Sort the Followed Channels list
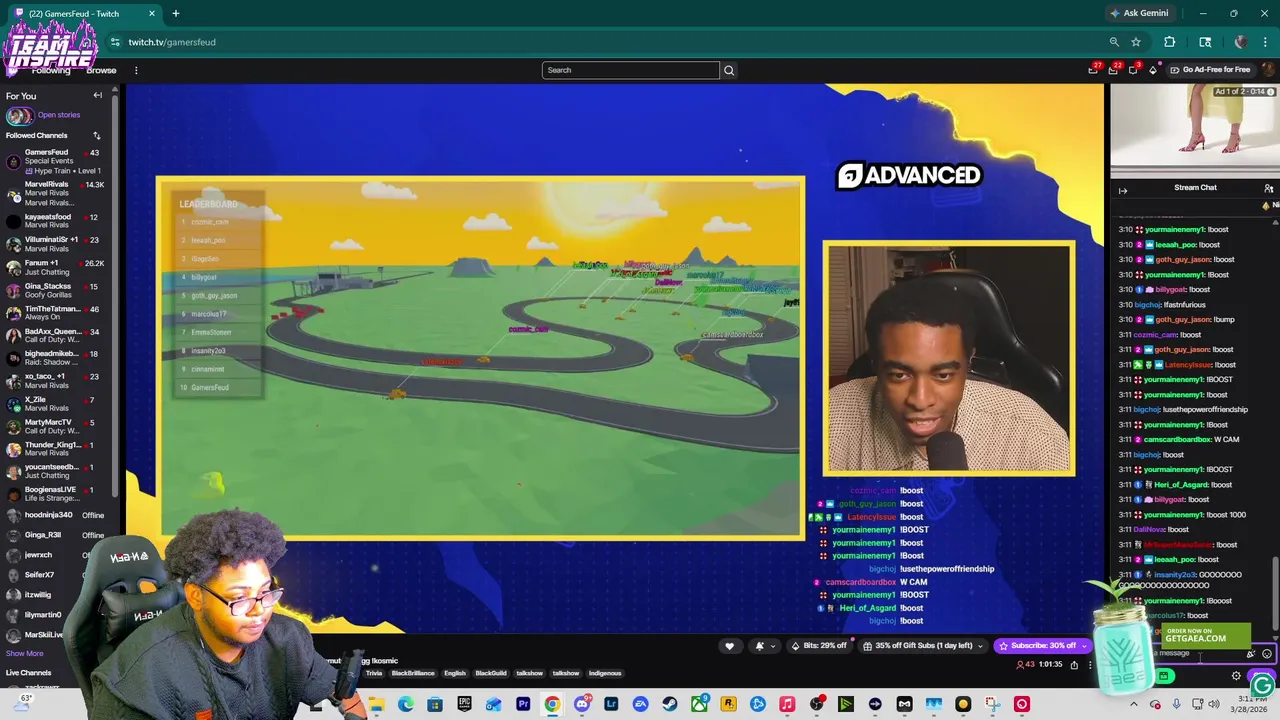 tap(97, 135)
